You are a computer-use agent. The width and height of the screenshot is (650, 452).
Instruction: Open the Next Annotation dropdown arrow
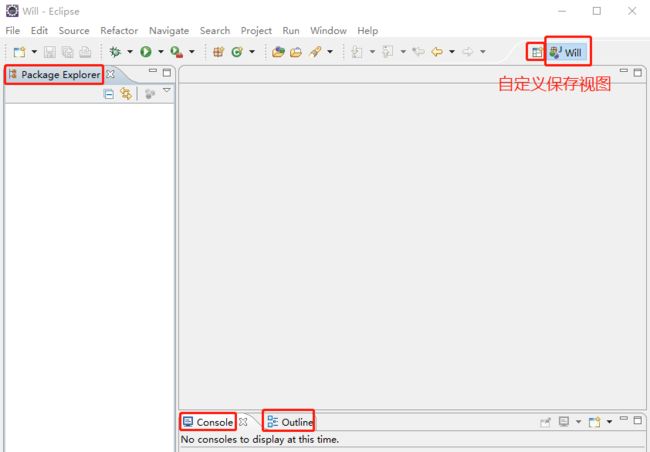click(372, 52)
